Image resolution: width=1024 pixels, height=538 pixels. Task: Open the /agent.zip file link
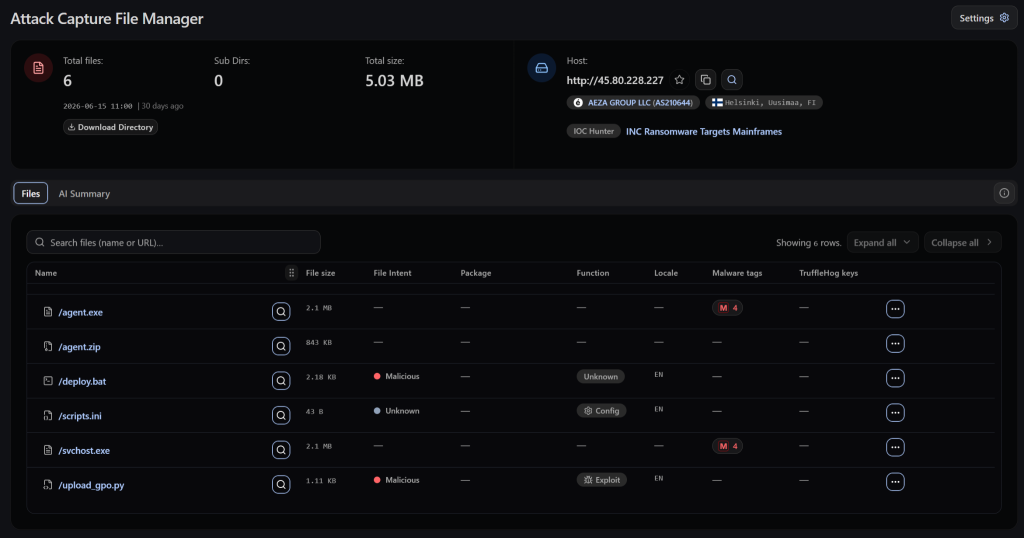tap(79, 347)
